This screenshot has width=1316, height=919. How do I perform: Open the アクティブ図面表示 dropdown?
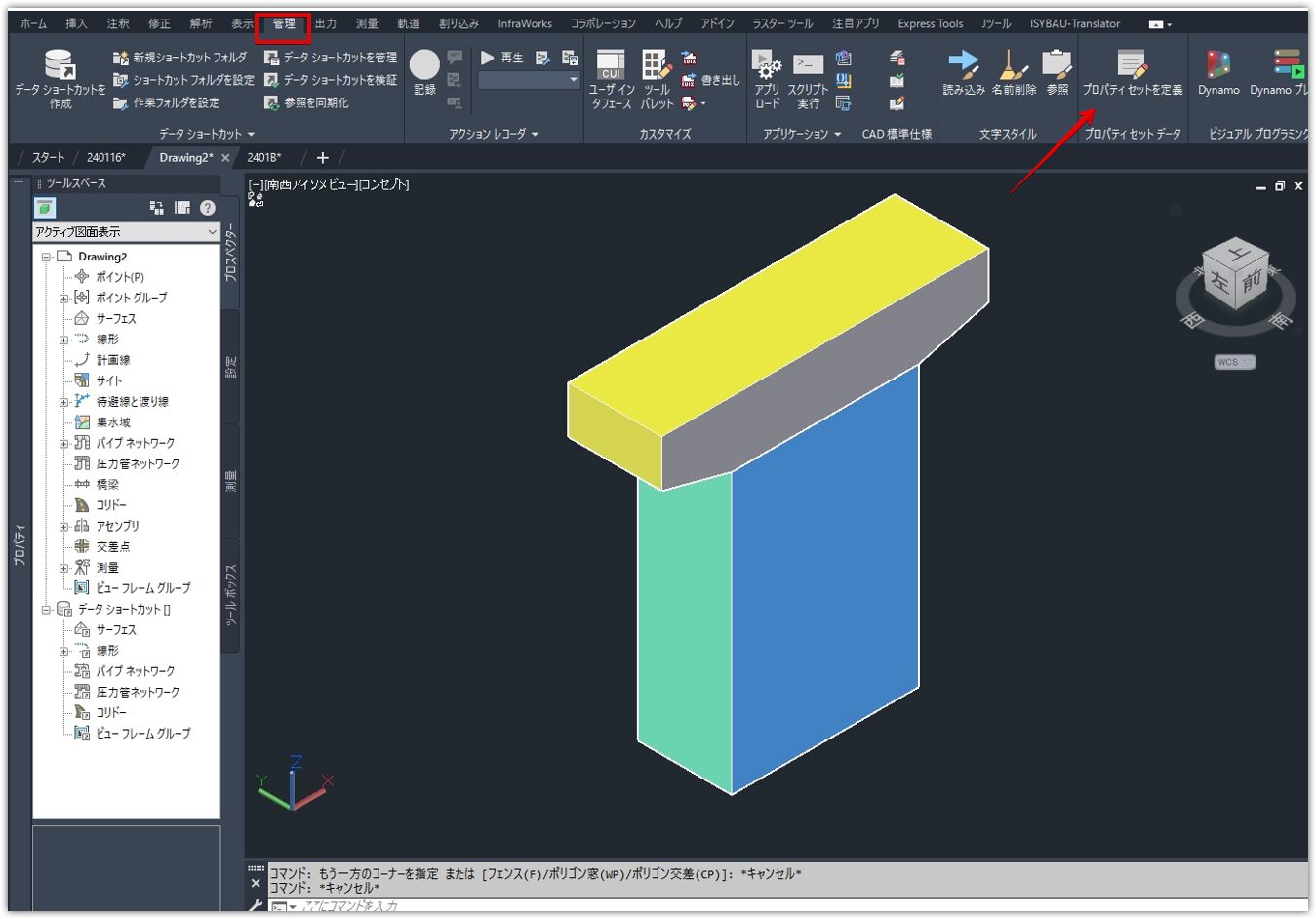point(125,232)
